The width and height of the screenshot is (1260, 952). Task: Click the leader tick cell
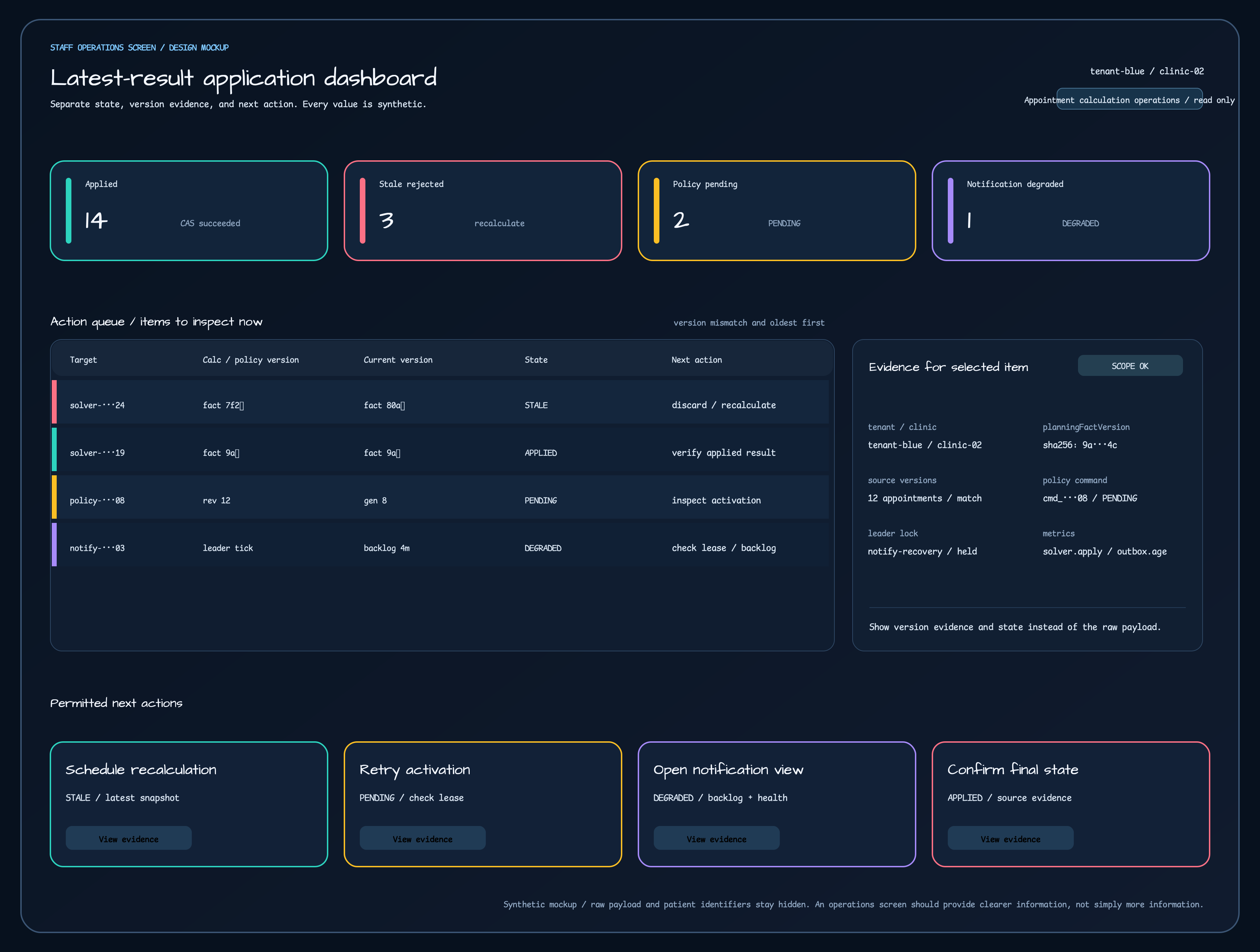(228, 548)
